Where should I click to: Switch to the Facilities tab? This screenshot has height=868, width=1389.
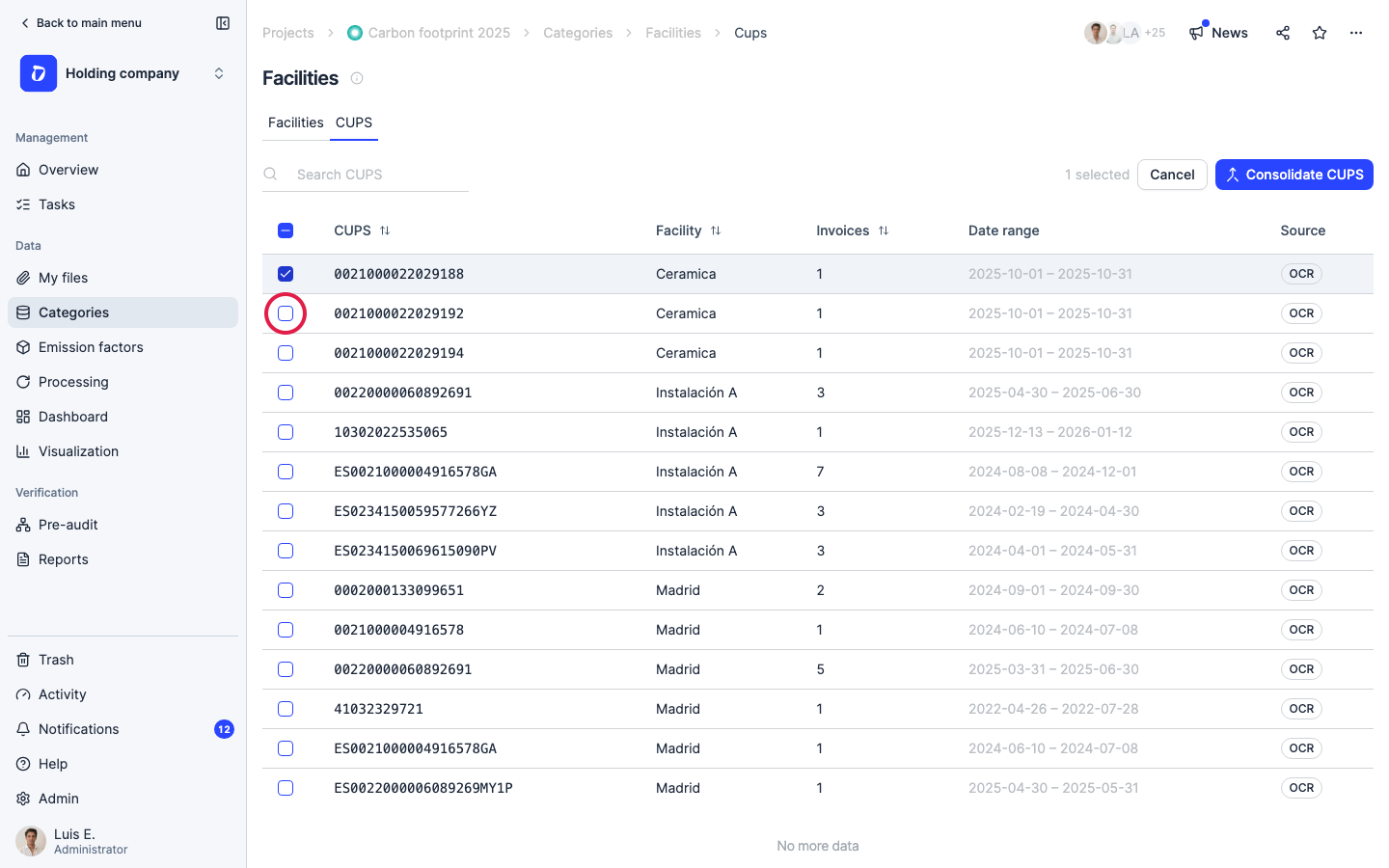[295, 122]
